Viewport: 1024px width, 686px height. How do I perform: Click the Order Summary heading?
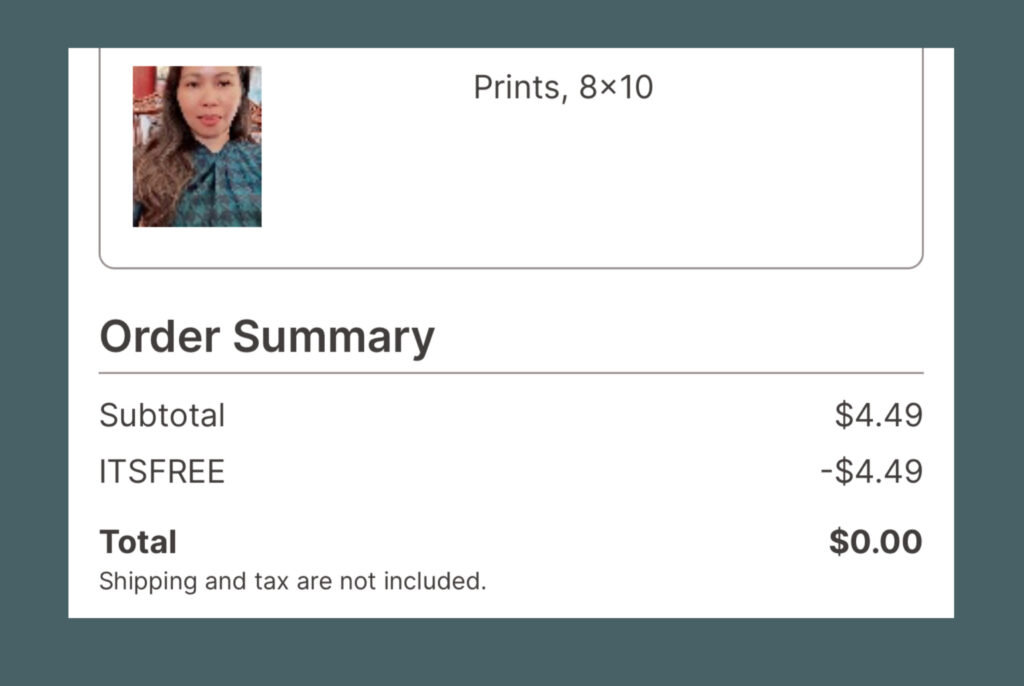click(x=266, y=338)
